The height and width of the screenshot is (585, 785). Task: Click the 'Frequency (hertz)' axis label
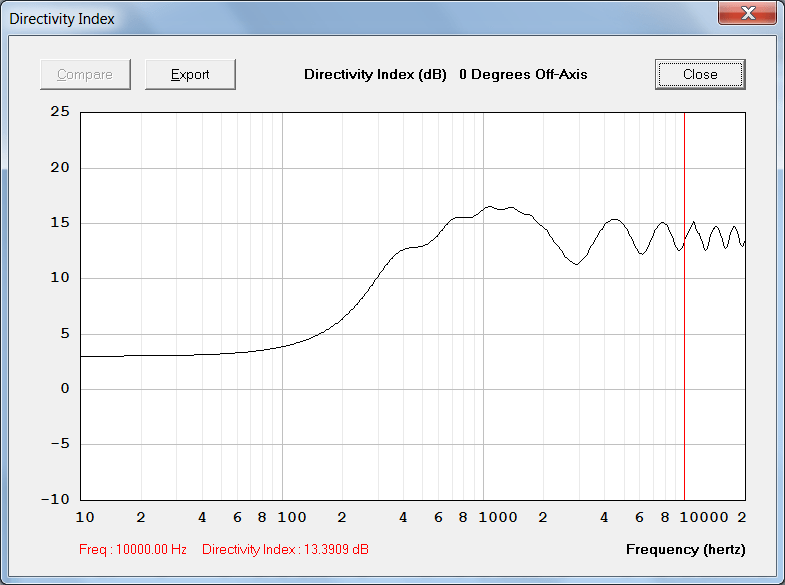coord(685,549)
